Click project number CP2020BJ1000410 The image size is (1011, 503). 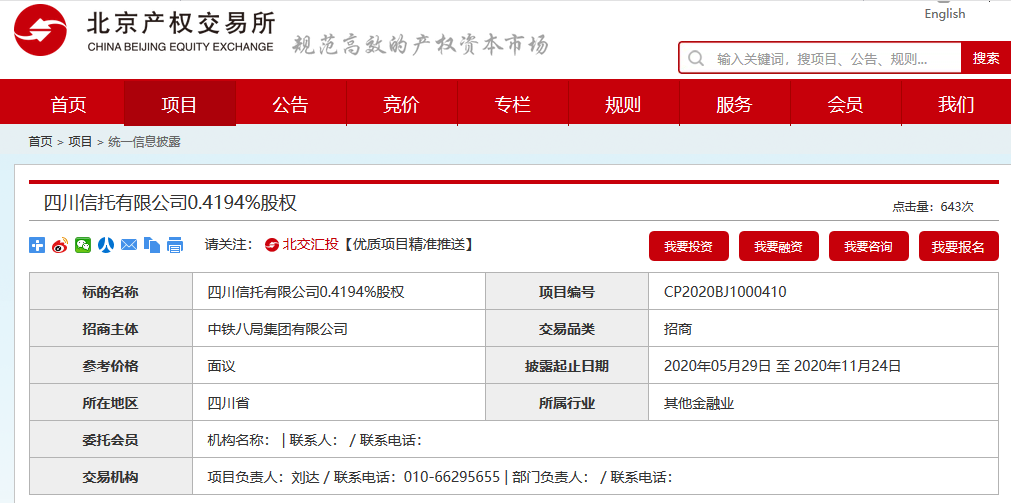point(725,292)
